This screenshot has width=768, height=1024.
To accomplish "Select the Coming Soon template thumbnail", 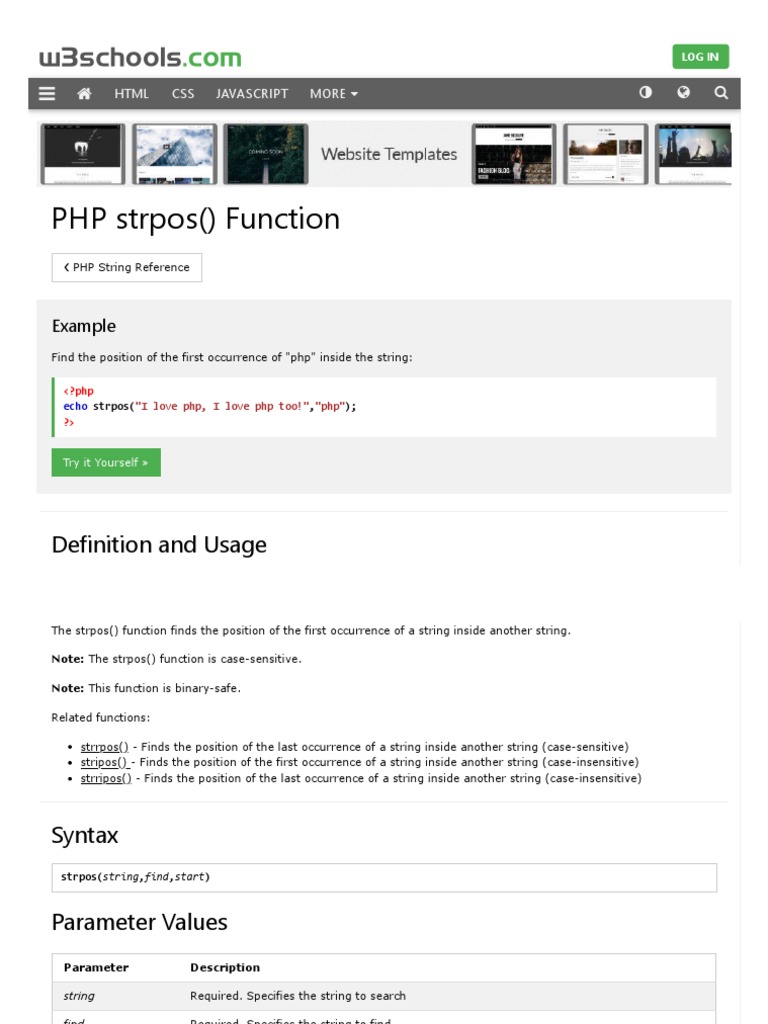I will (265, 154).
